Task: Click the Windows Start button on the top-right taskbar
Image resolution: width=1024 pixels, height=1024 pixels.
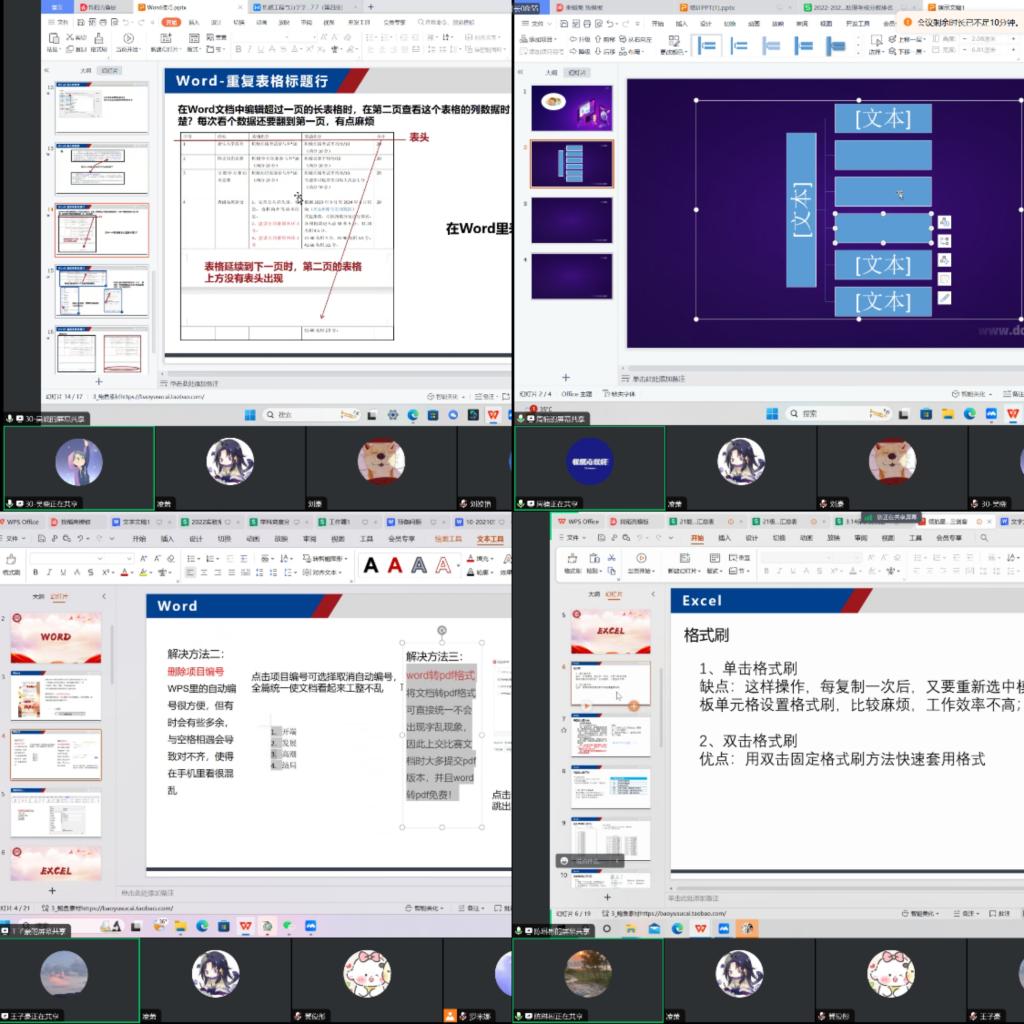Action: pyautogui.click(x=771, y=414)
